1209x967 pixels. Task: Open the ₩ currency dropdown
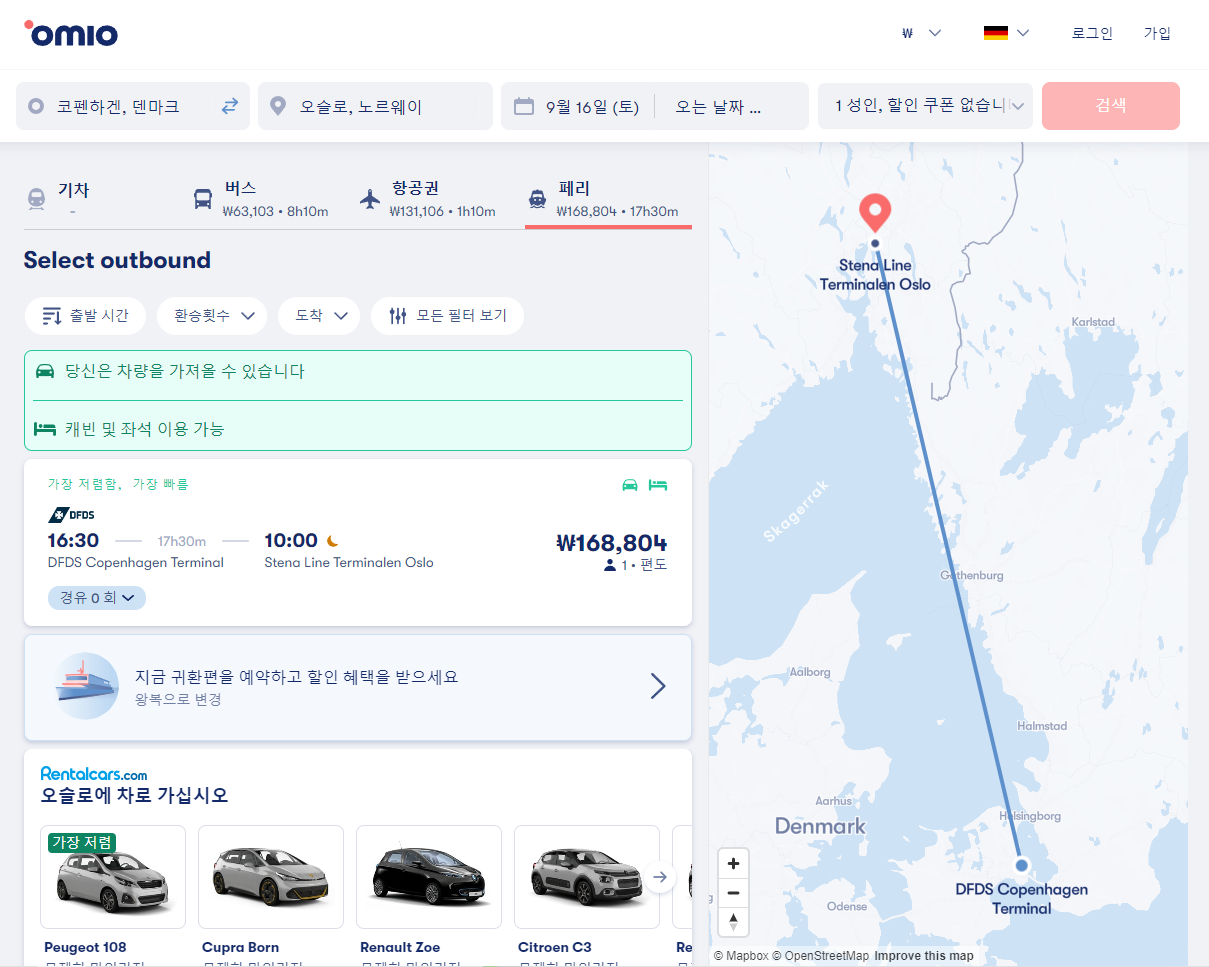tap(921, 33)
